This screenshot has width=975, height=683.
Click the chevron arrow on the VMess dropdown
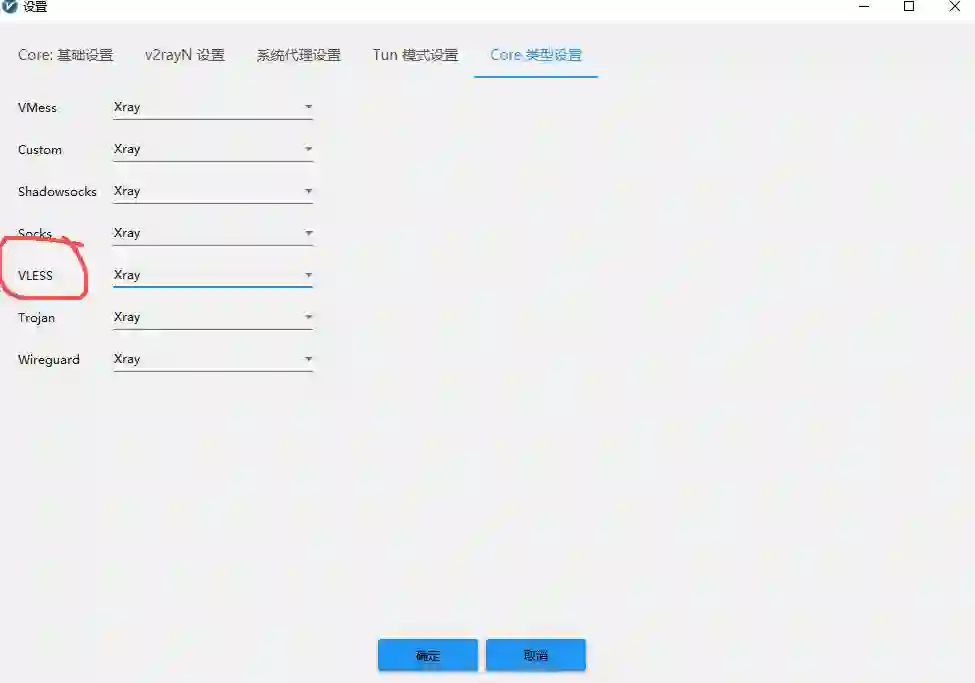[x=309, y=107]
